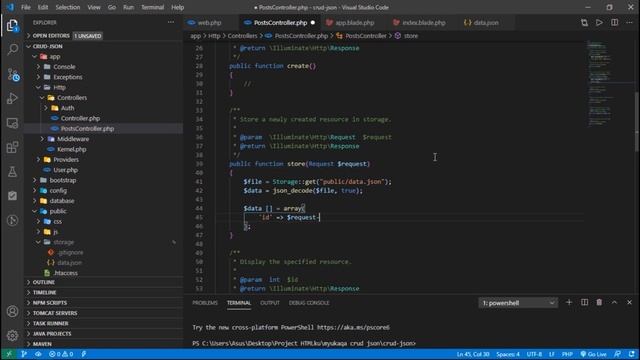Split the terminal panel
The height and width of the screenshot is (360, 640).
[584, 302]
